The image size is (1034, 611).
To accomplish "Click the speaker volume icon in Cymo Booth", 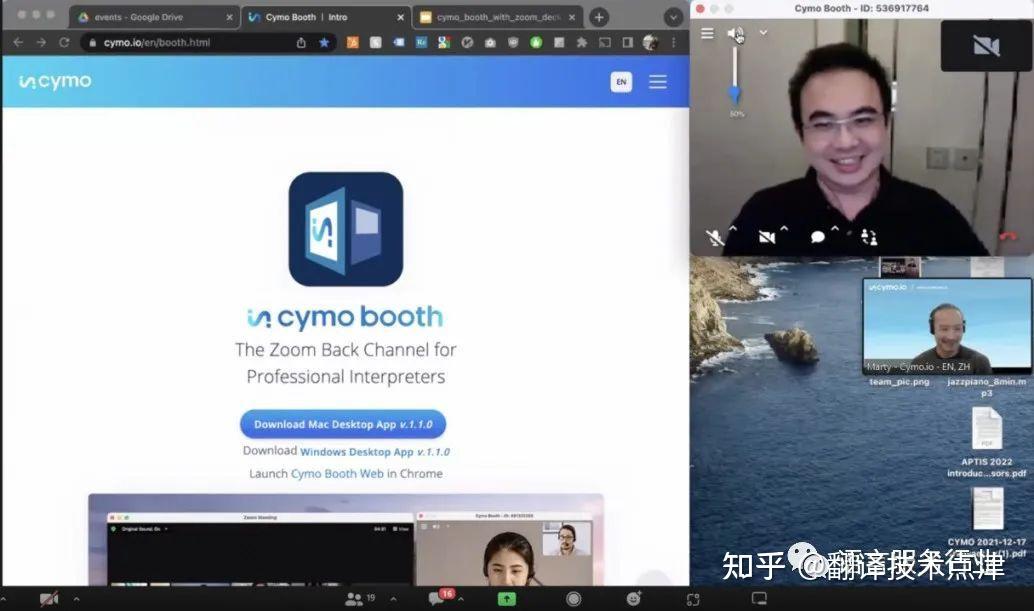I will coord(733,31).
